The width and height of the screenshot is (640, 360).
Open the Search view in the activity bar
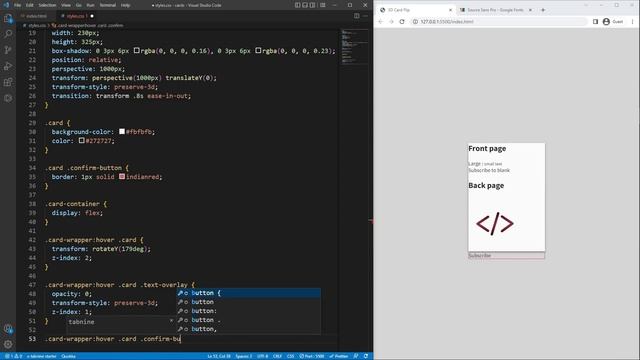click(x=8, y=34)
